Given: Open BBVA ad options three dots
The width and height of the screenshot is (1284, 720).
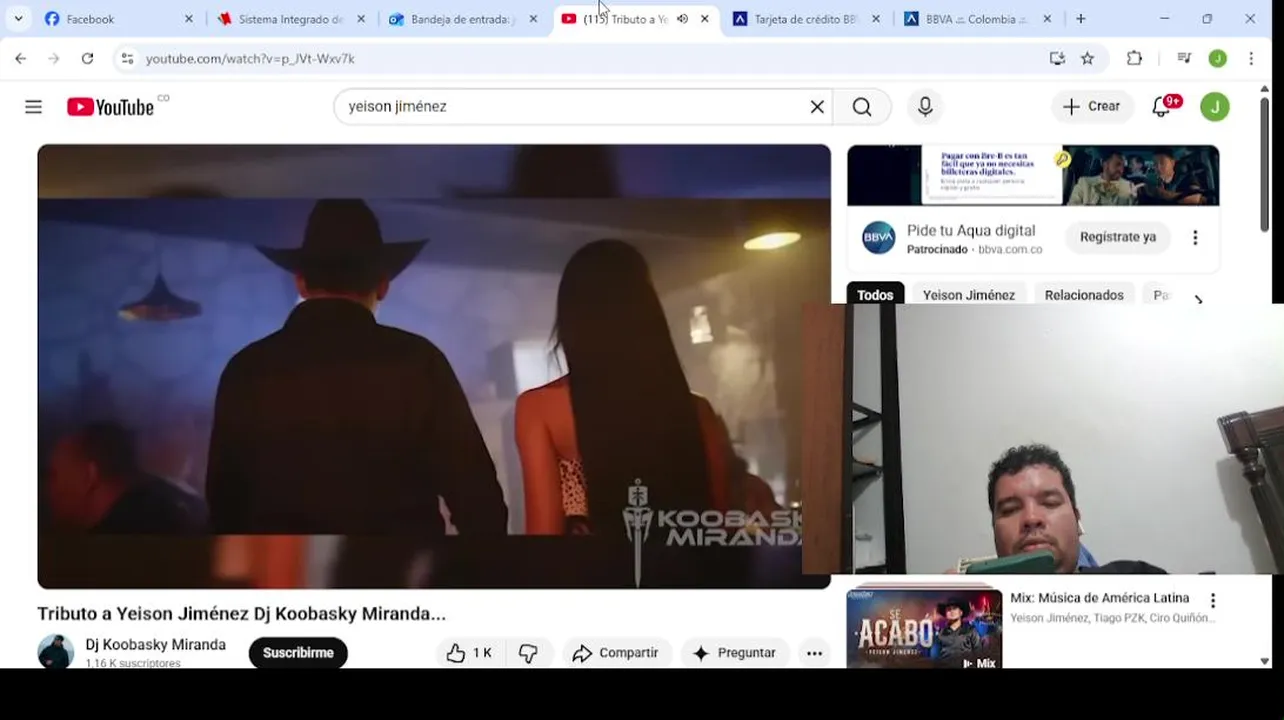Looking at the screenshot, I should pyautogui.click(x=1195, y=237).
